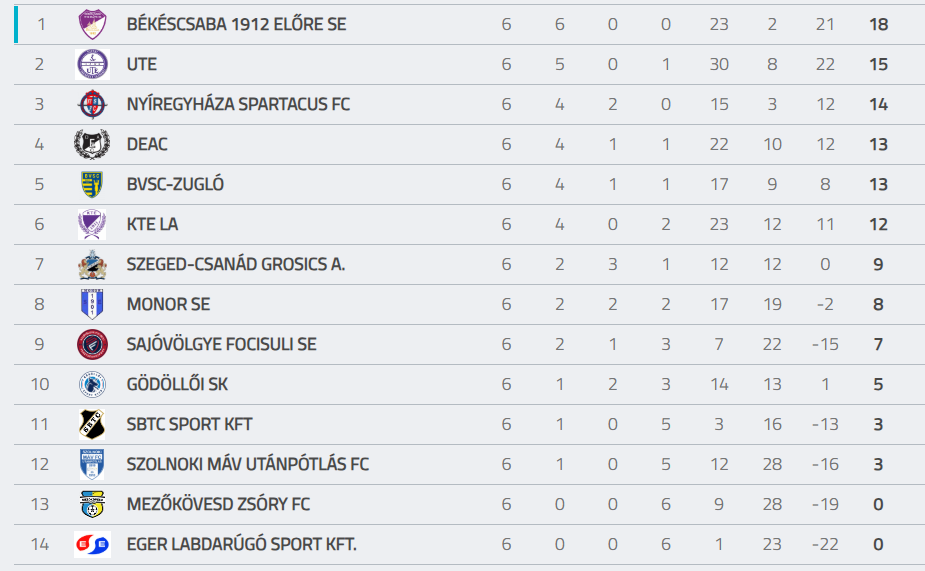Image resolution: width=925 pixels, height=571 pixels.
Task: Open the BVSC-Zugló crest icon
Action: [x=92, y=184]
